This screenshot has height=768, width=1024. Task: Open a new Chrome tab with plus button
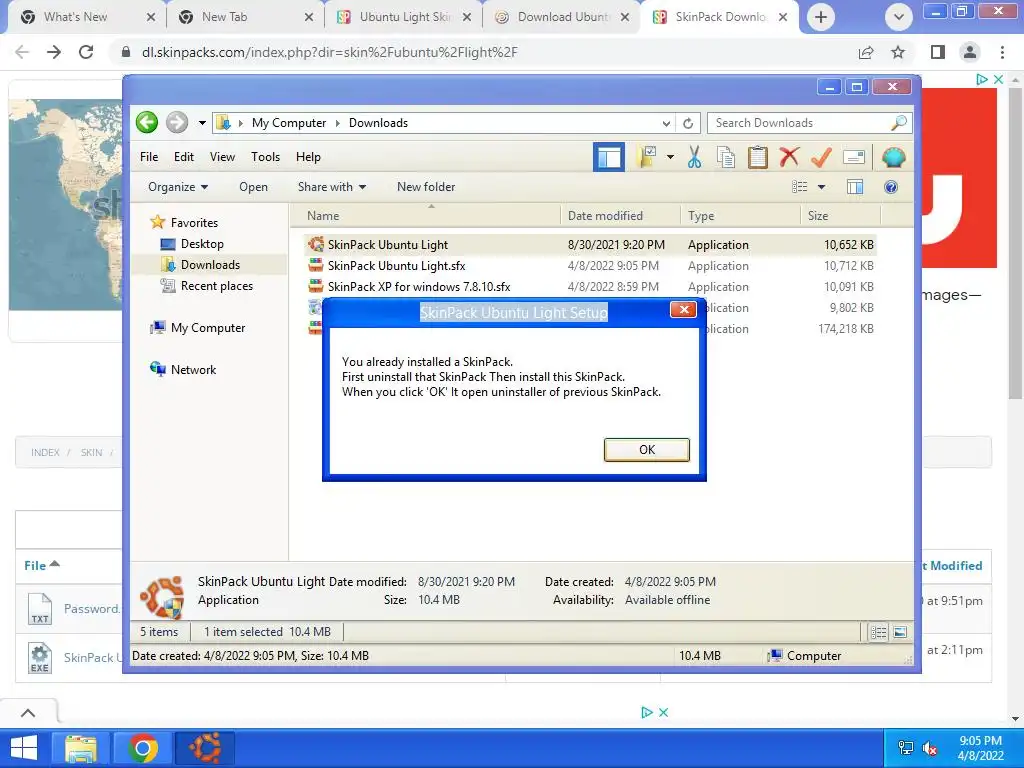coord(821,17)
